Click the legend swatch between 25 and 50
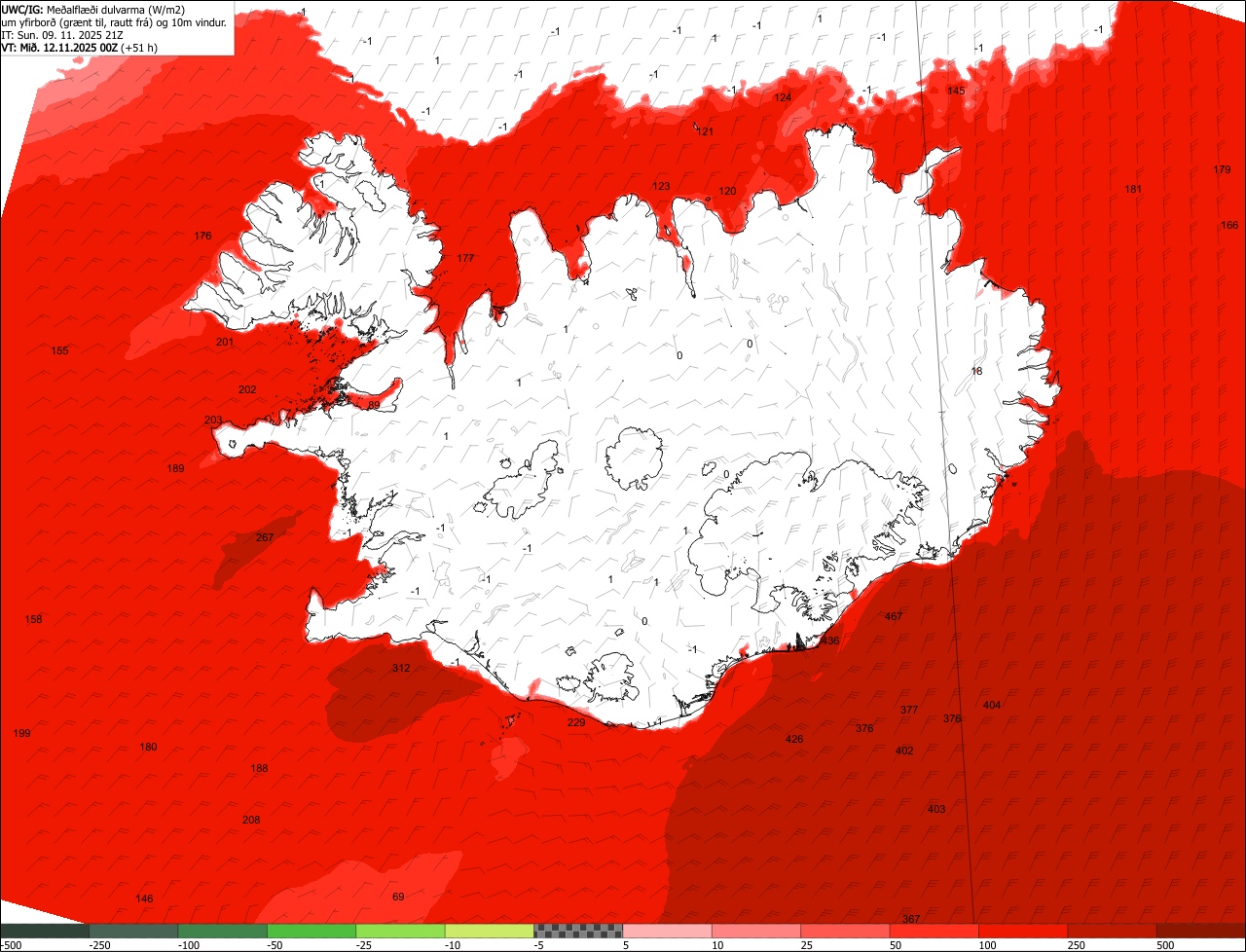 845,931
